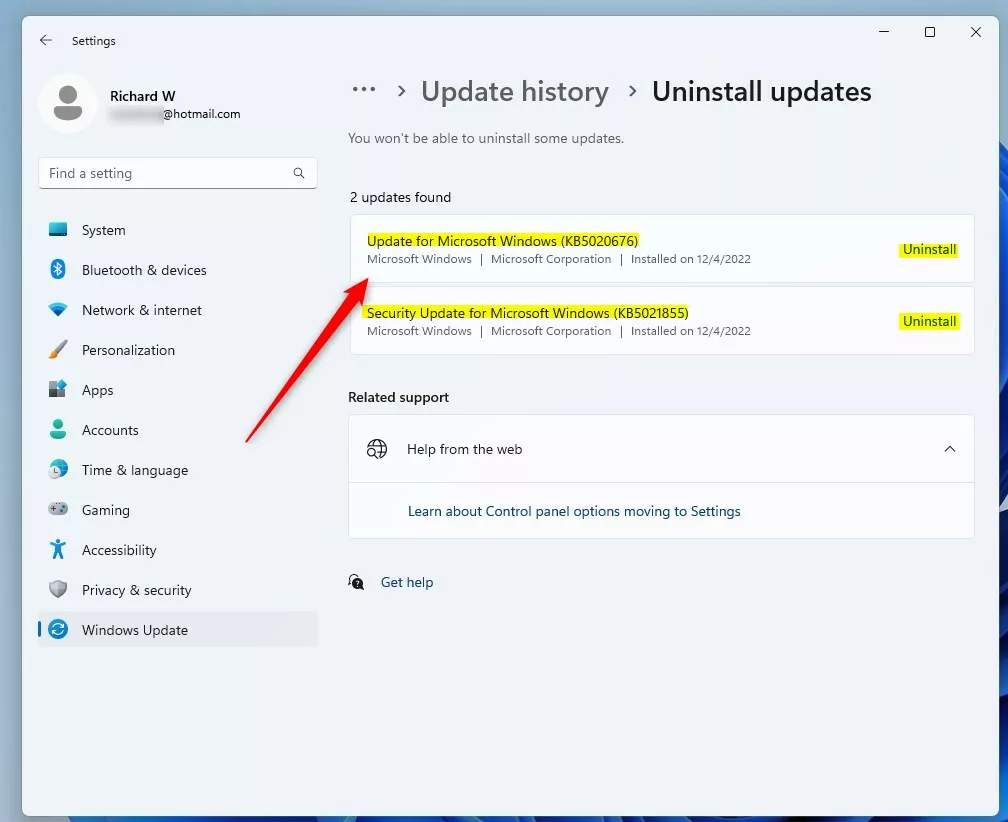Select Personalization in the sidebar

click(177, 350)
